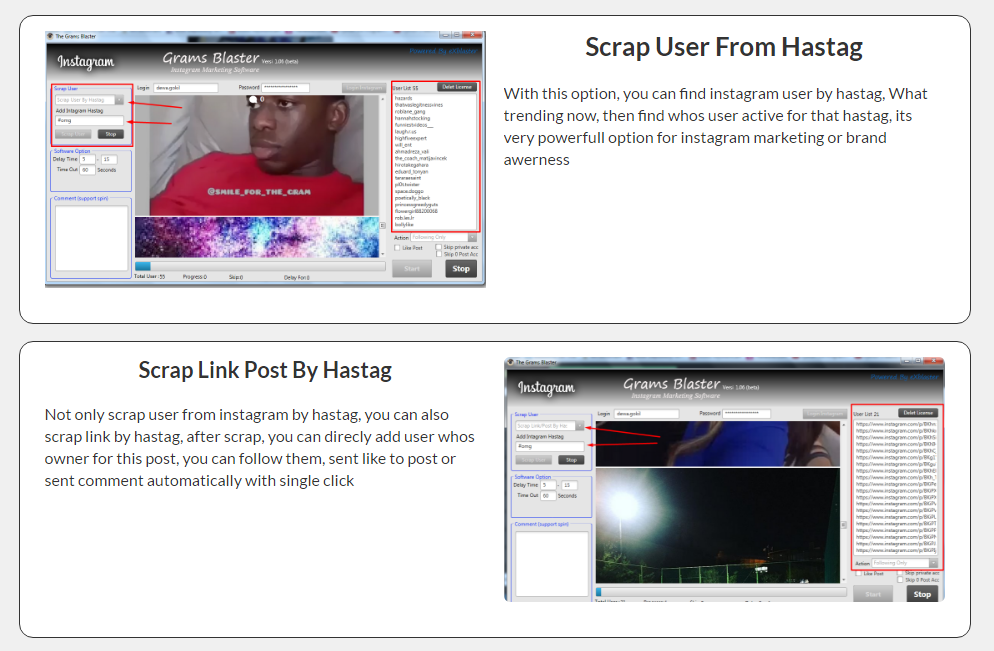Click Login Instagram button in Scrap Link Post screenshot

tap(825, 414)
